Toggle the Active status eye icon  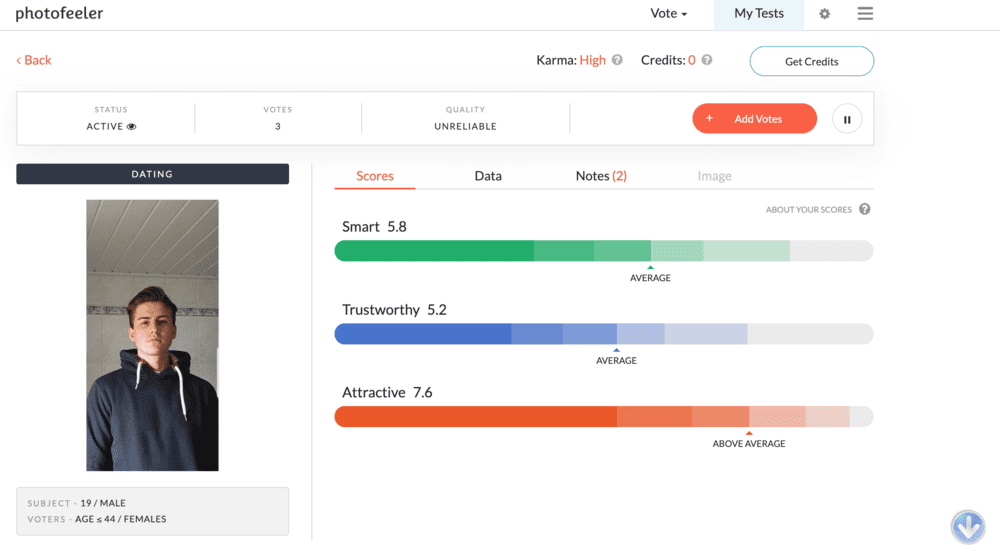coord(131,127)
